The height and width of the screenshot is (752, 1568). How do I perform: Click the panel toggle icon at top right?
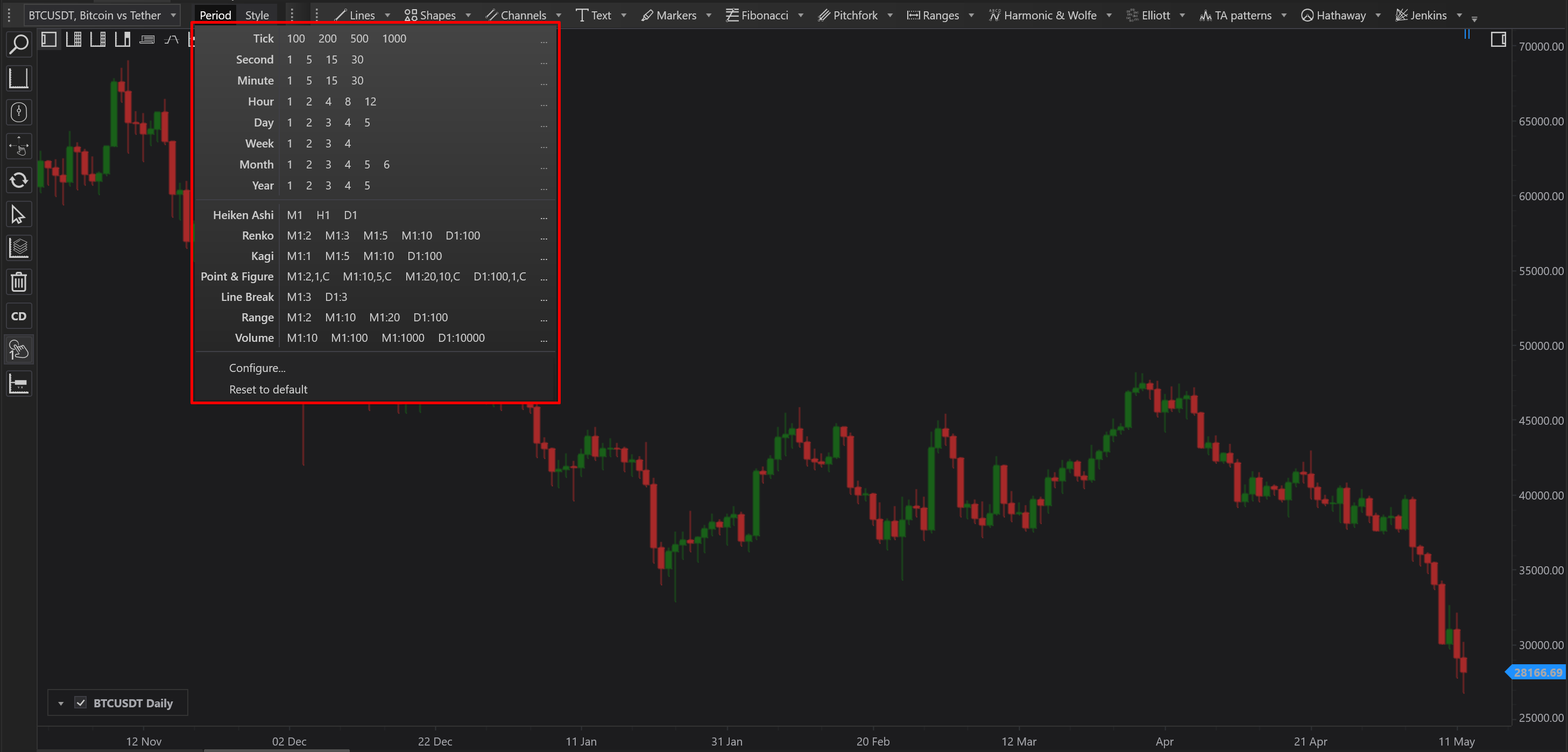pos(1498,40)
